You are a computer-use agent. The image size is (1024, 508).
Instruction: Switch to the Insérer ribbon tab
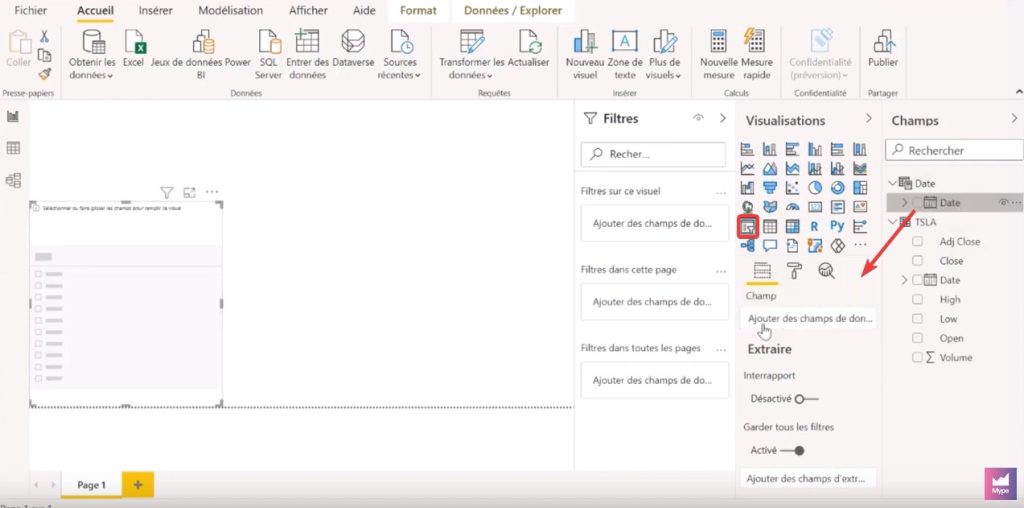click(x=156, y=10)
